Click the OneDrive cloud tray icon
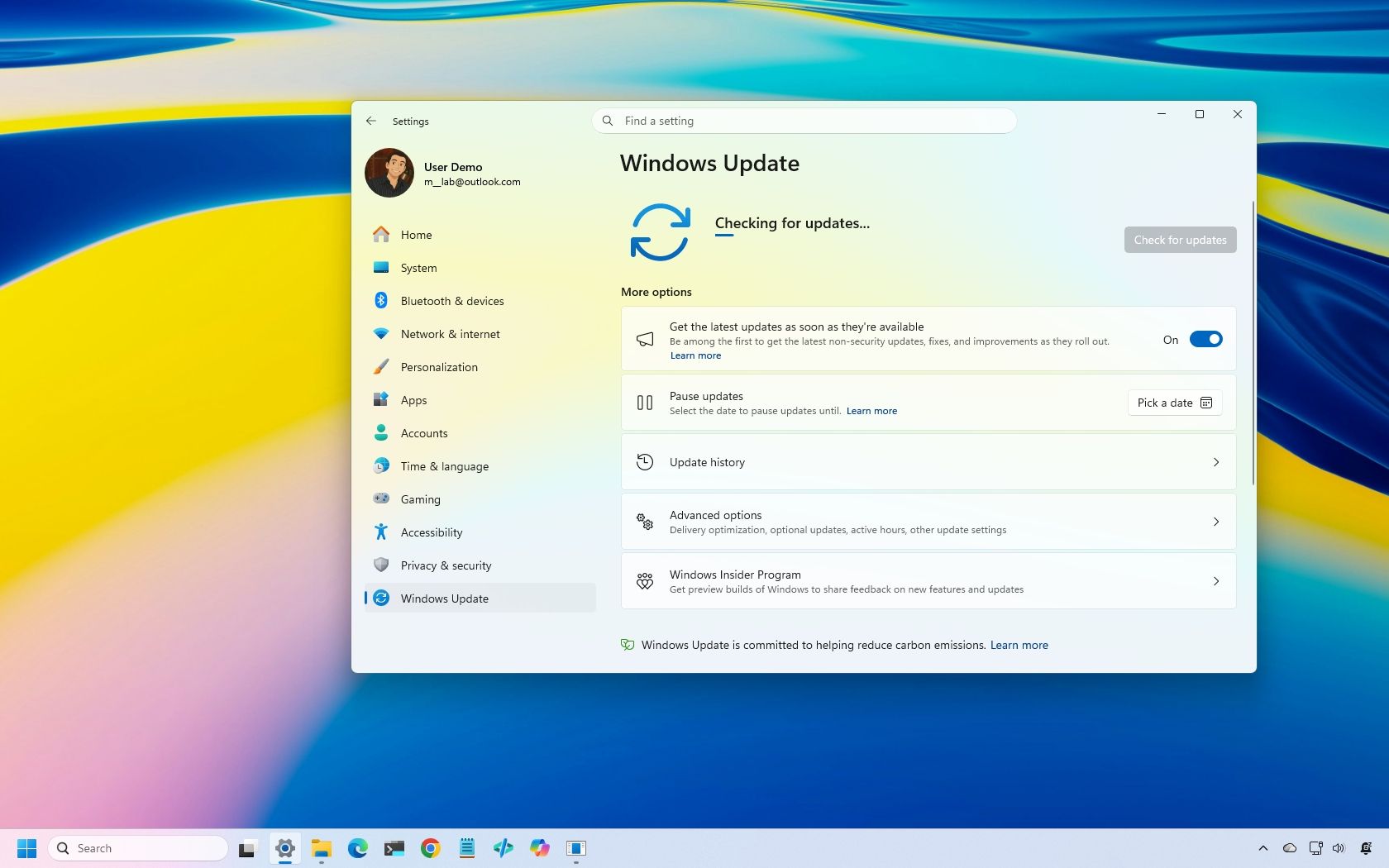Viewport: 1389px width, 868px height. point(1289,848)
